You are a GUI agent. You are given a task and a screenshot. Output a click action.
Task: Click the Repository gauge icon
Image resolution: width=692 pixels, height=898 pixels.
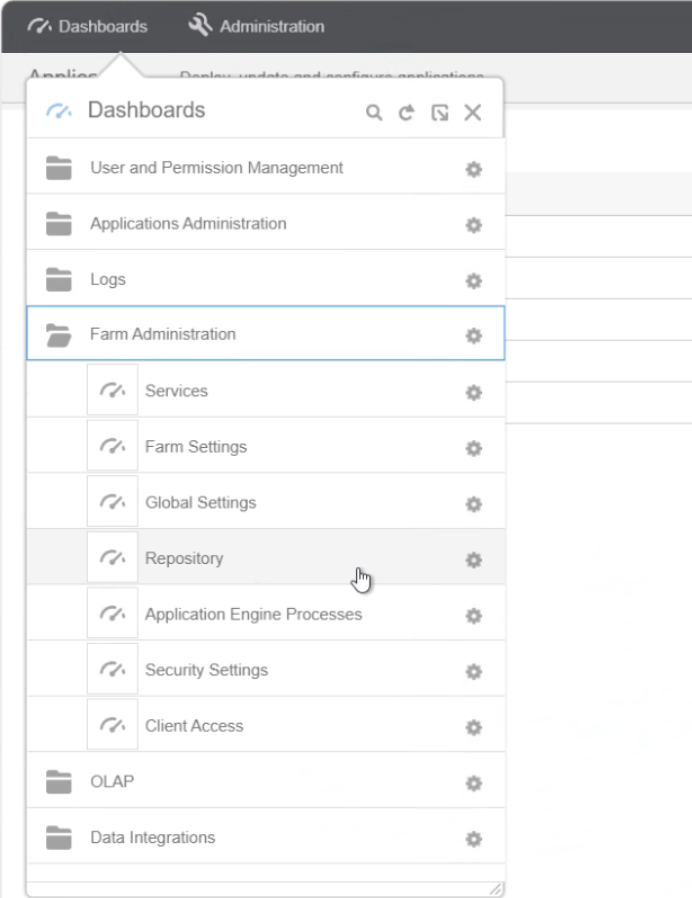(112, 557)
